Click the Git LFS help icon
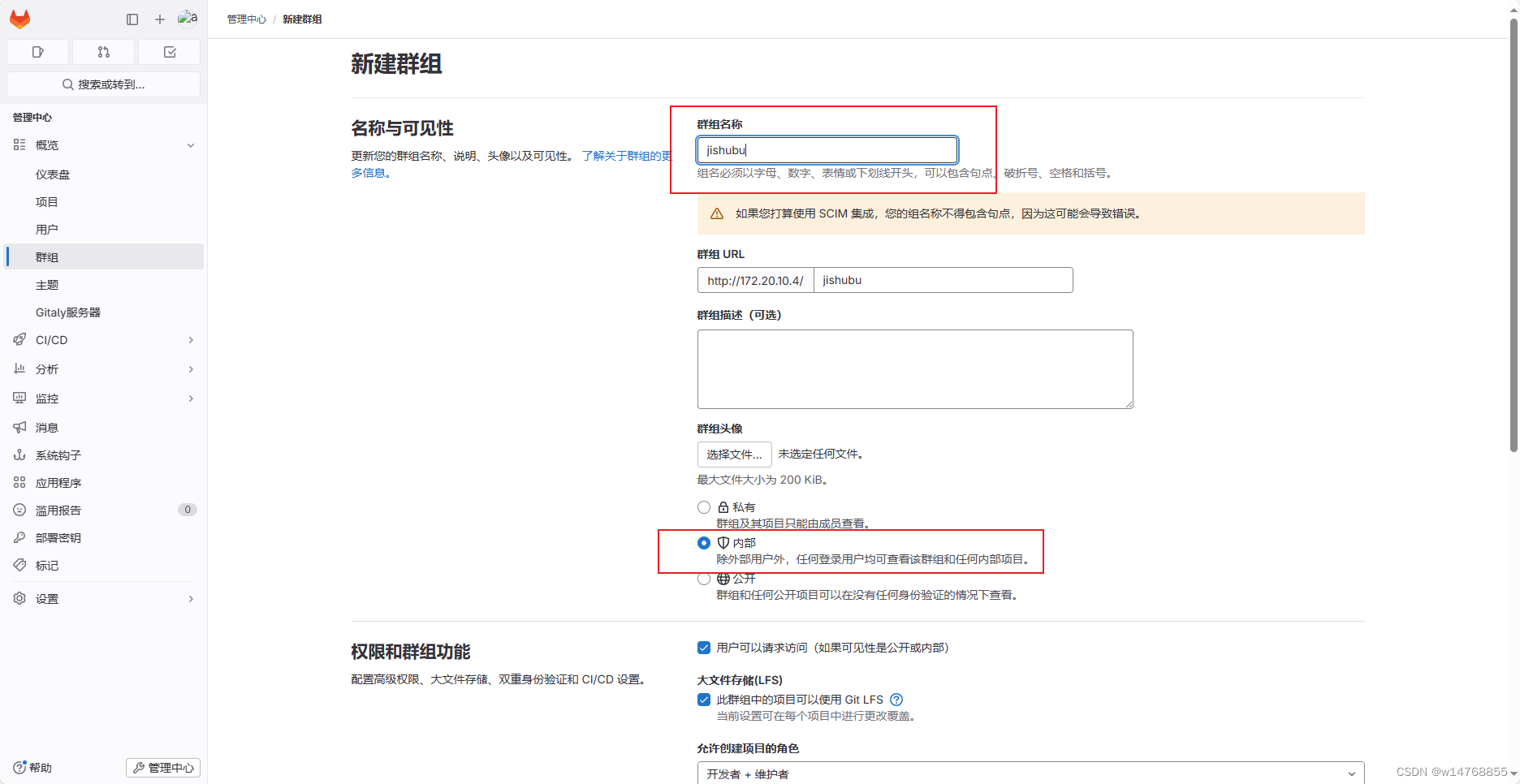The width and height of the screenshot is (1520, 784). click(x=896, y=700)
